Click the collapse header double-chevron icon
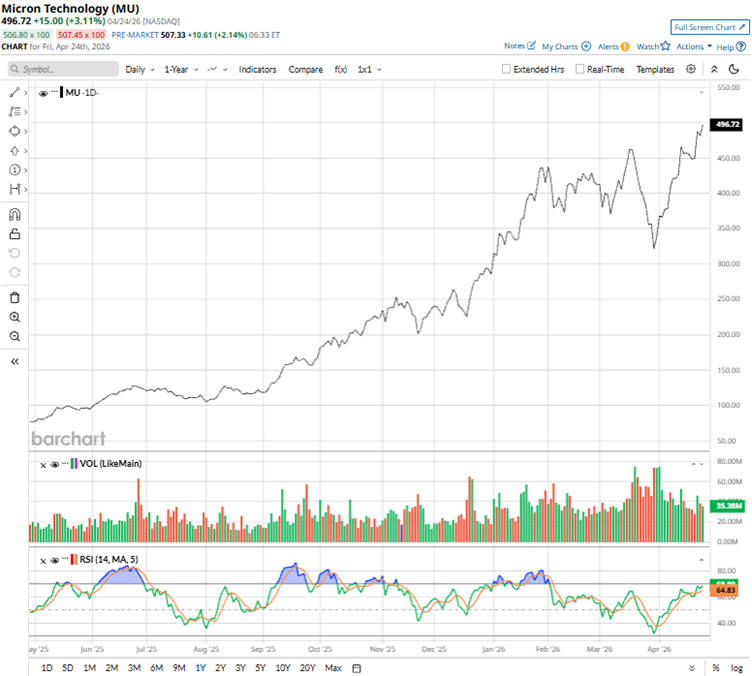This screenshot has height=676, width=752. coord(714,69)
